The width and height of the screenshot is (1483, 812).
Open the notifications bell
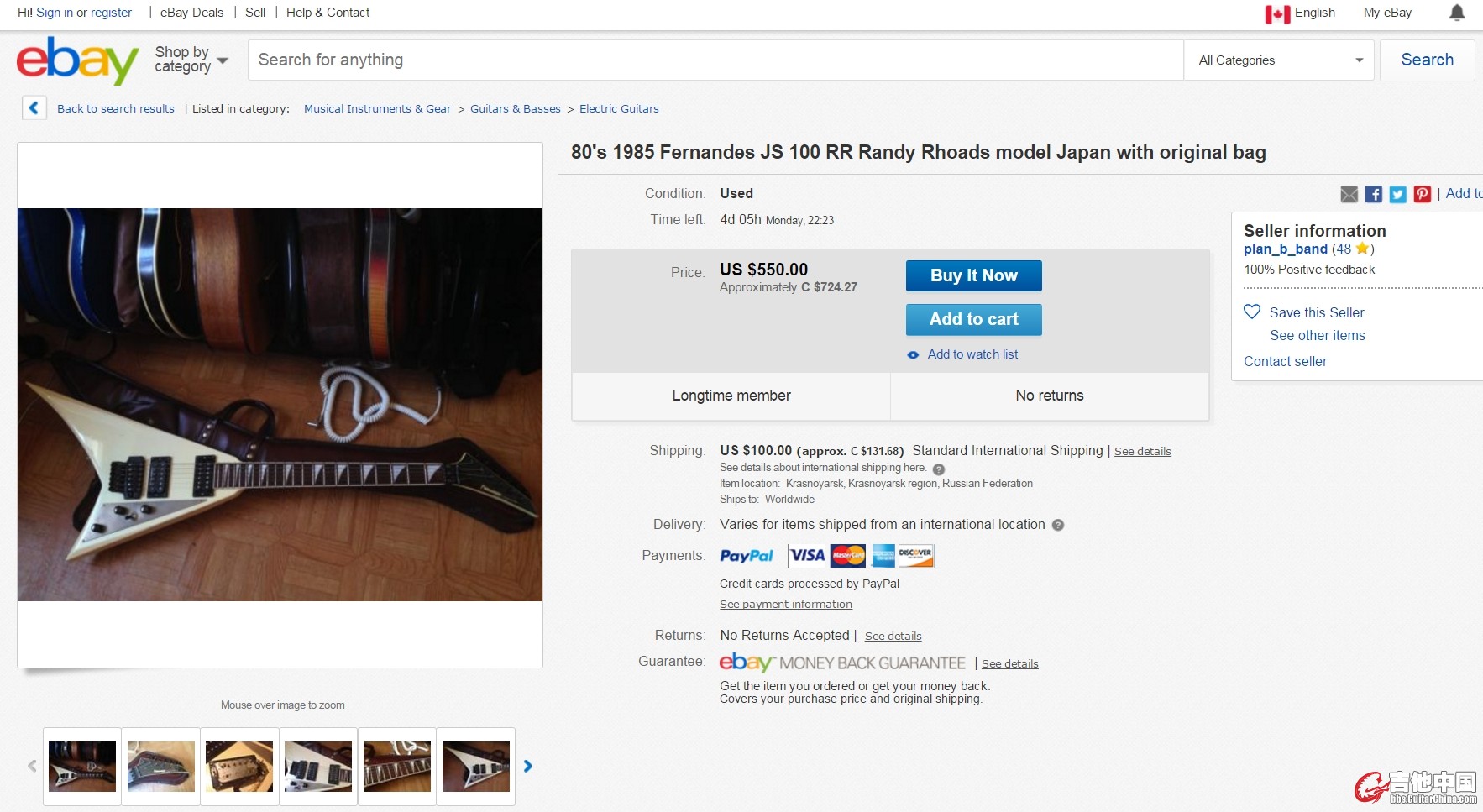pos(1457,13)
